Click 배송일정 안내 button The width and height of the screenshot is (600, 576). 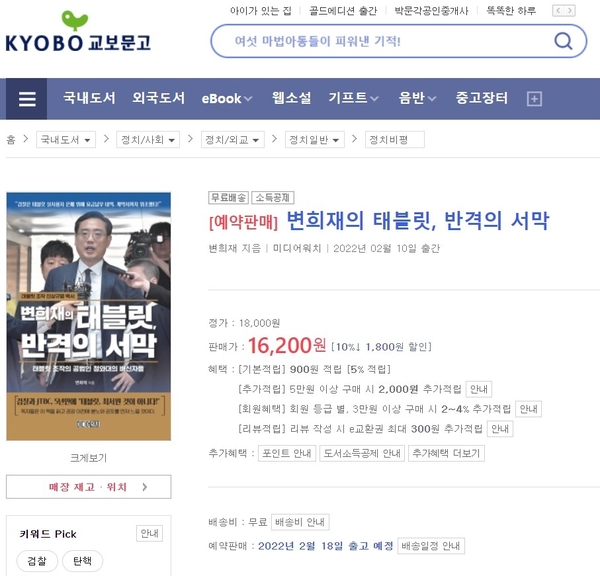pos(431,545)
